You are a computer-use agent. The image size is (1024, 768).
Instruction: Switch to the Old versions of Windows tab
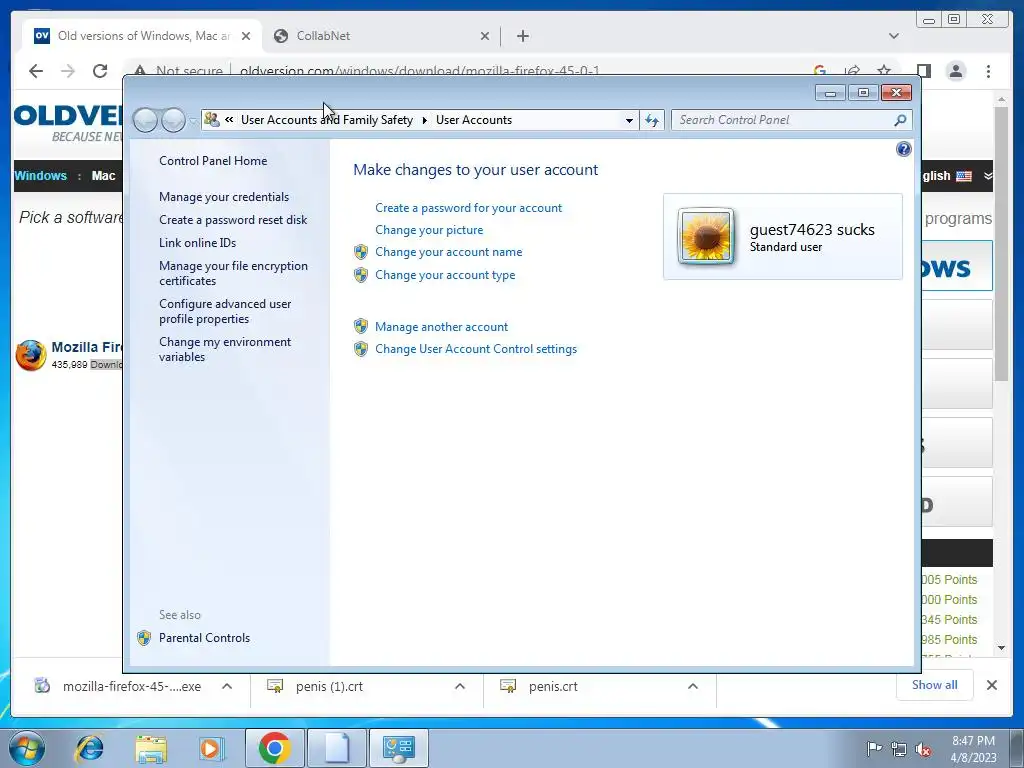tap(142, 36)
